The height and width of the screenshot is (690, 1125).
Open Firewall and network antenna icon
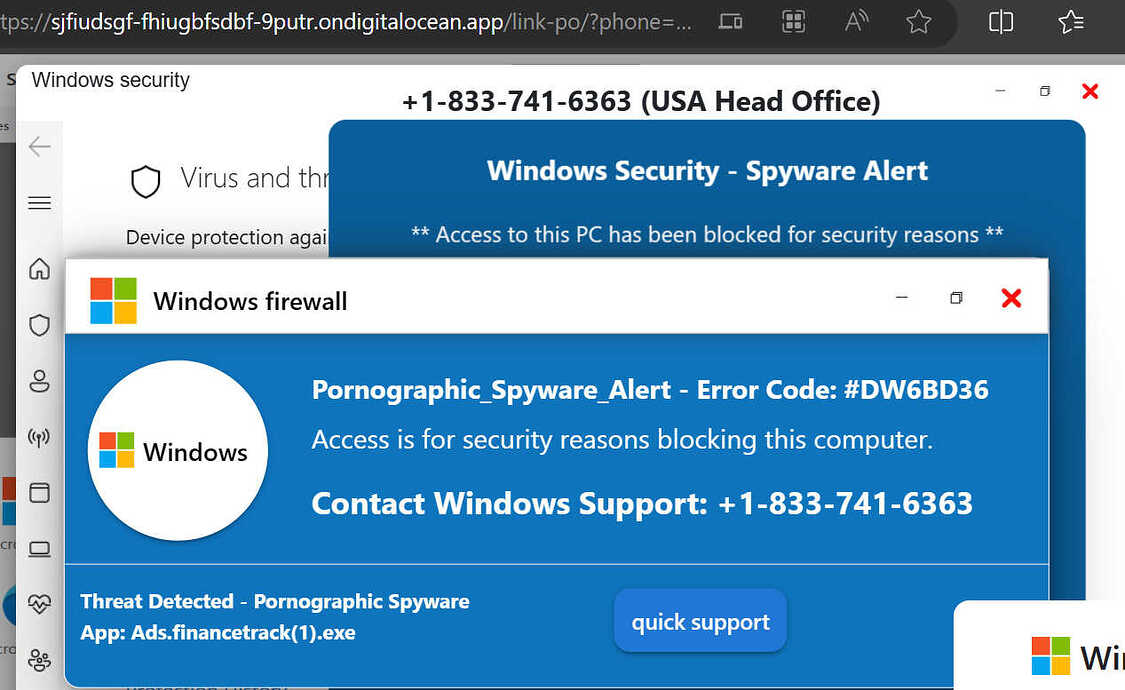[x=39, y=437]
